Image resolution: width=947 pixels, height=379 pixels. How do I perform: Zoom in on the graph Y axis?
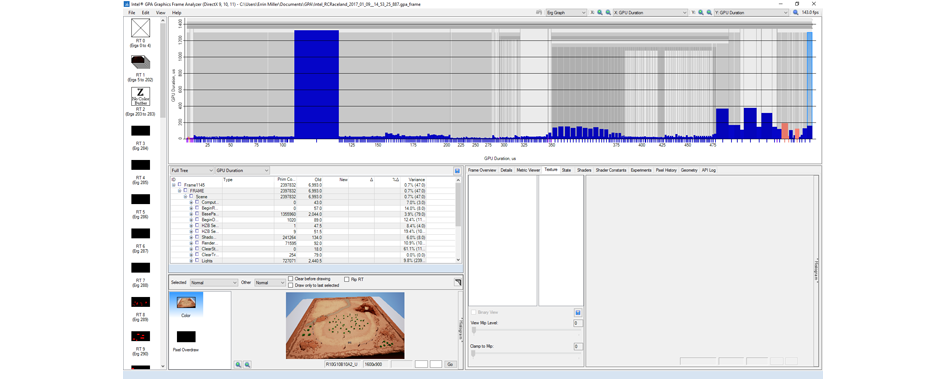click(701, 12)
